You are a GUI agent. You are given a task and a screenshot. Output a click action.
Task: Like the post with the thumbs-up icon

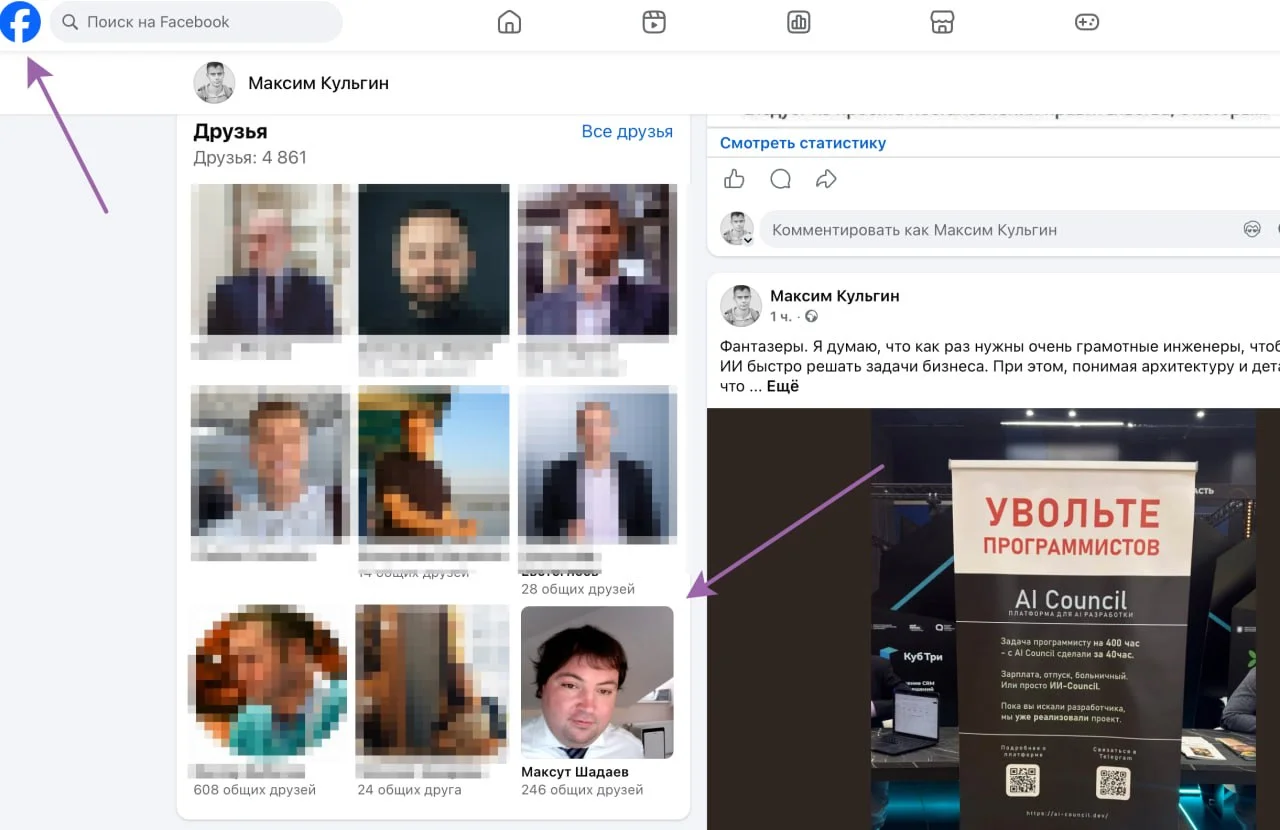click(x=735, y=179)
